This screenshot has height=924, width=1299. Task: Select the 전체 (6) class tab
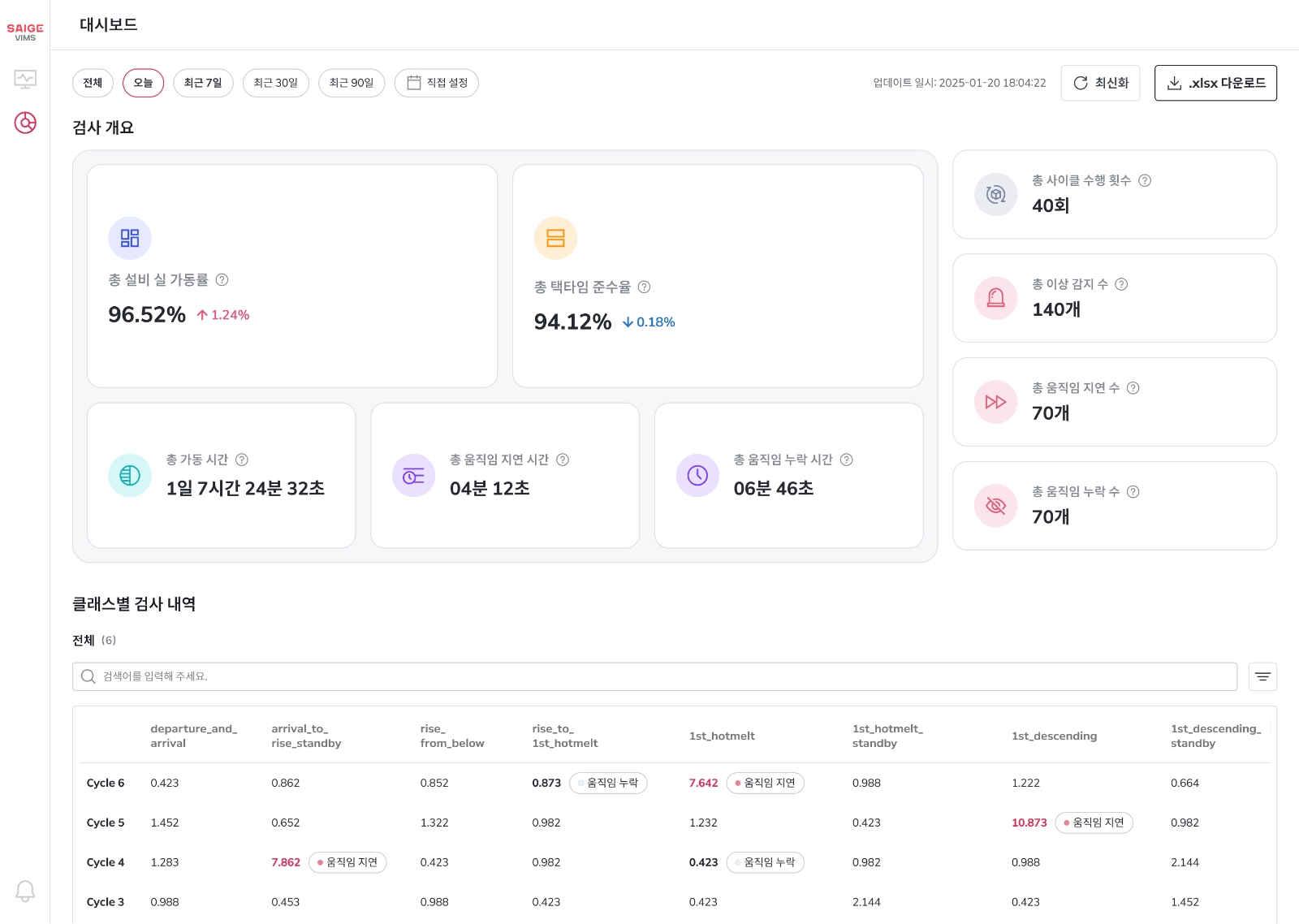click(x=94, y=641)
